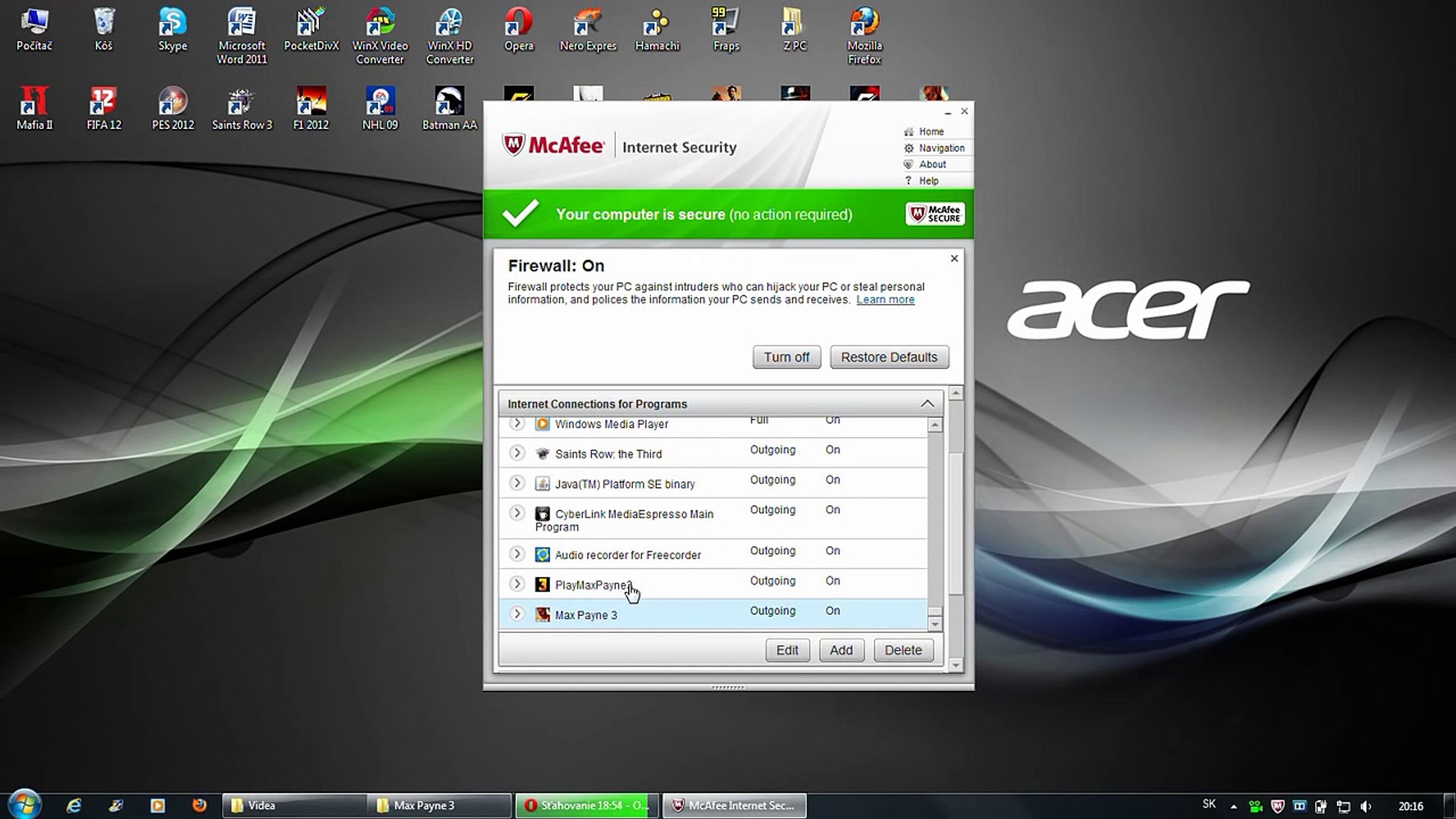Image resolution: width=1456 pixels, height=819 pixels.
Task: Switch to Max Payne 3 taskbar window
Action: 439,805
